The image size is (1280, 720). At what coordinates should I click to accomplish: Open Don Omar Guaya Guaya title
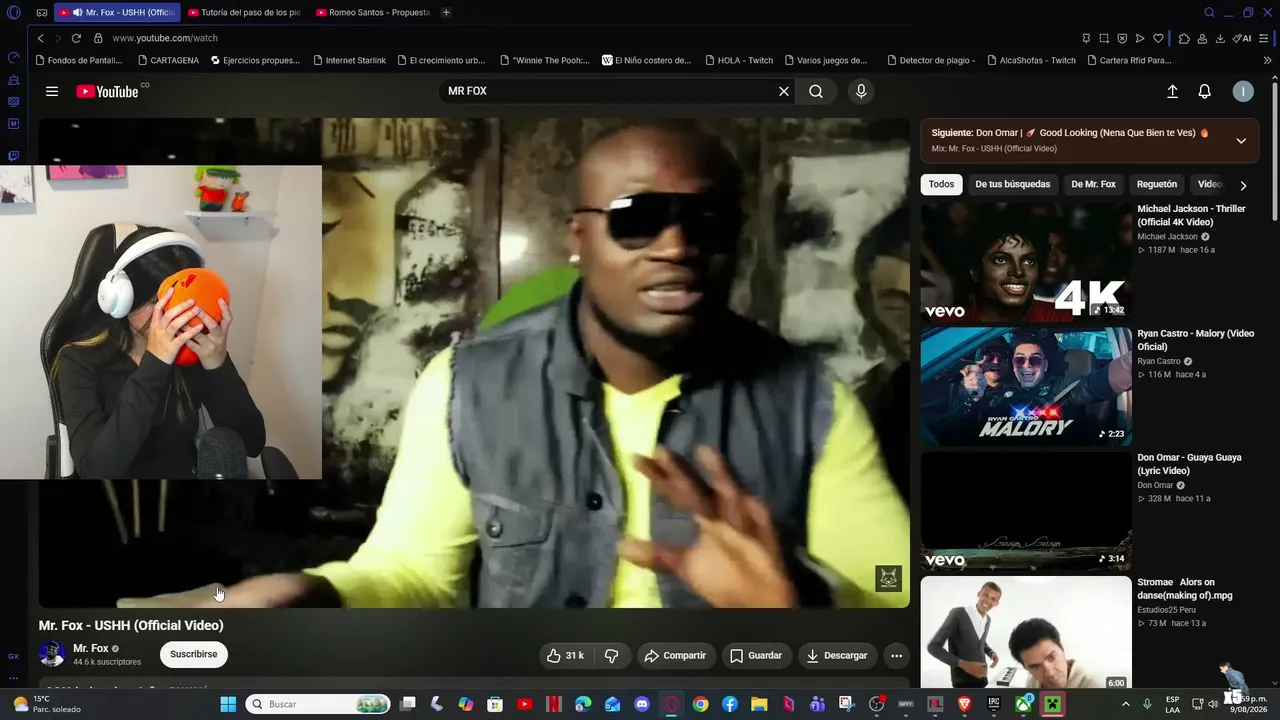pos(1189,464)
